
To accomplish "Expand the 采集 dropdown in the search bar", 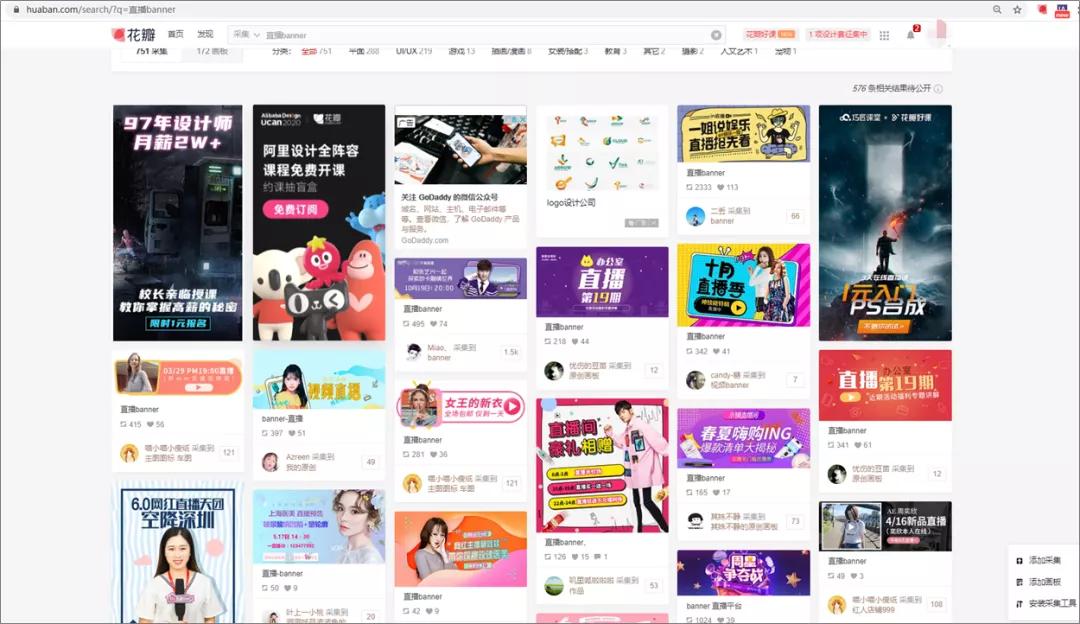I will [246, 33].
